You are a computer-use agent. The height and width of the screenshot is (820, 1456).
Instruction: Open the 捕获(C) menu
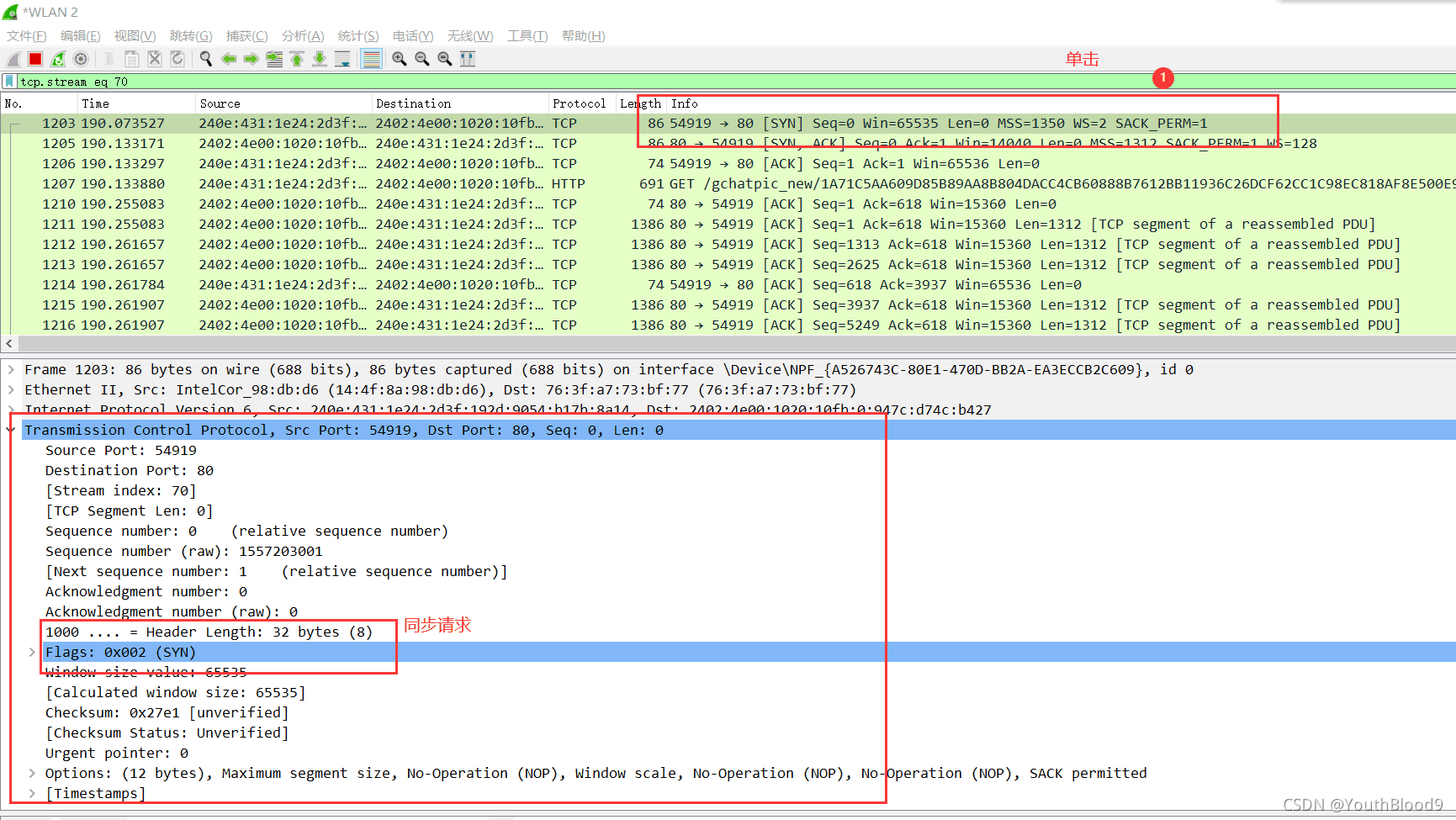(x=247, y=36)
